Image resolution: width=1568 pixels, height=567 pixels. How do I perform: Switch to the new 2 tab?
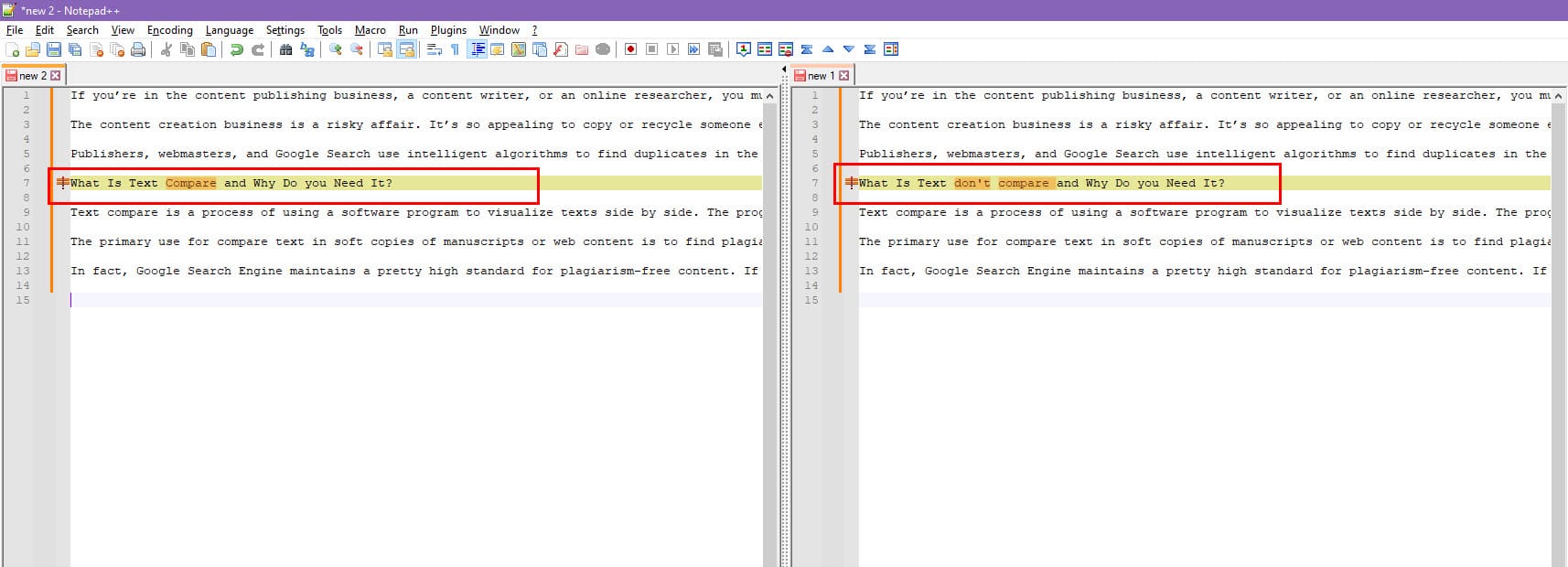point(33,75)
